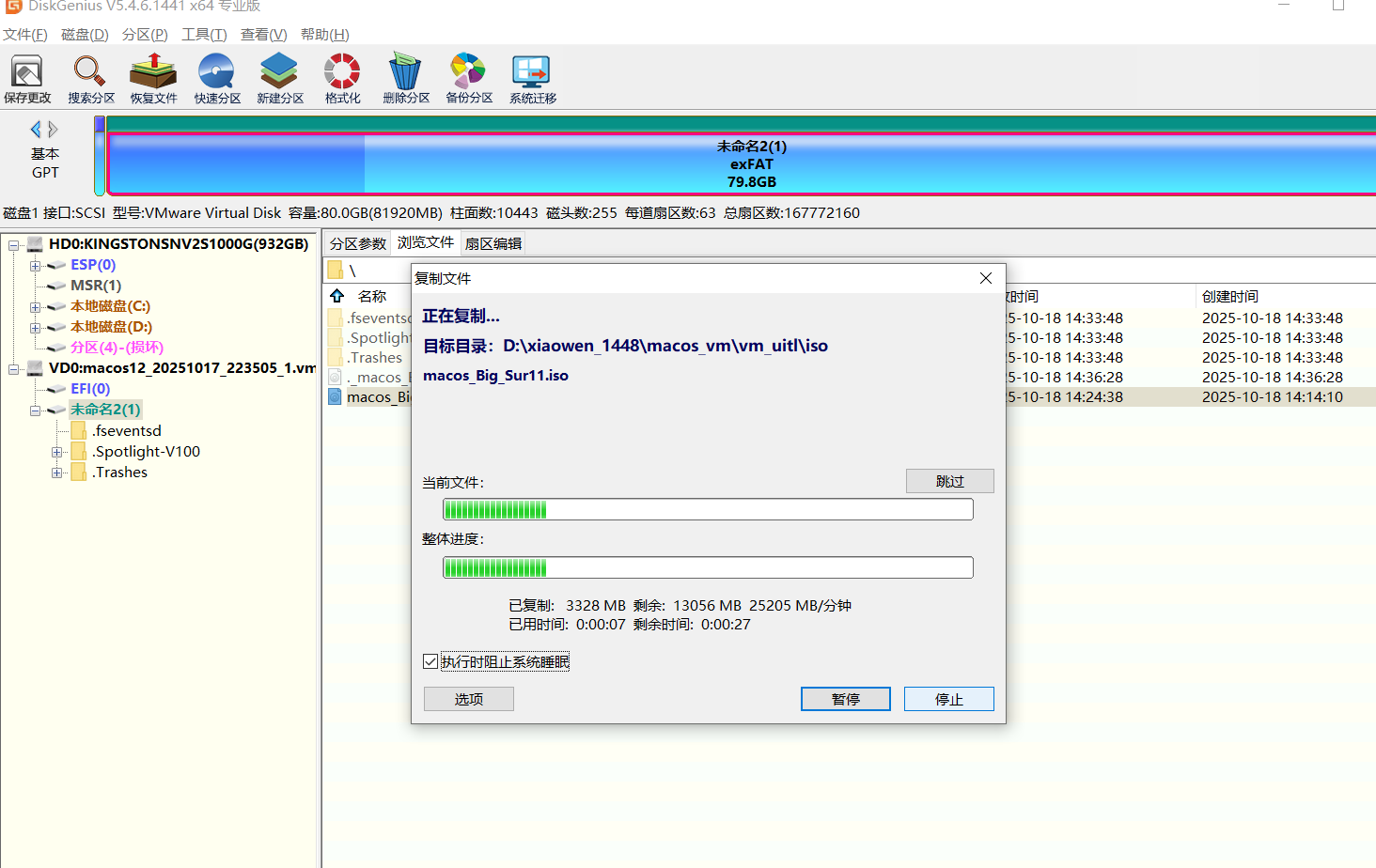Click the 暂停 pause button
The image size is (1376, 868).
point(846,699)
